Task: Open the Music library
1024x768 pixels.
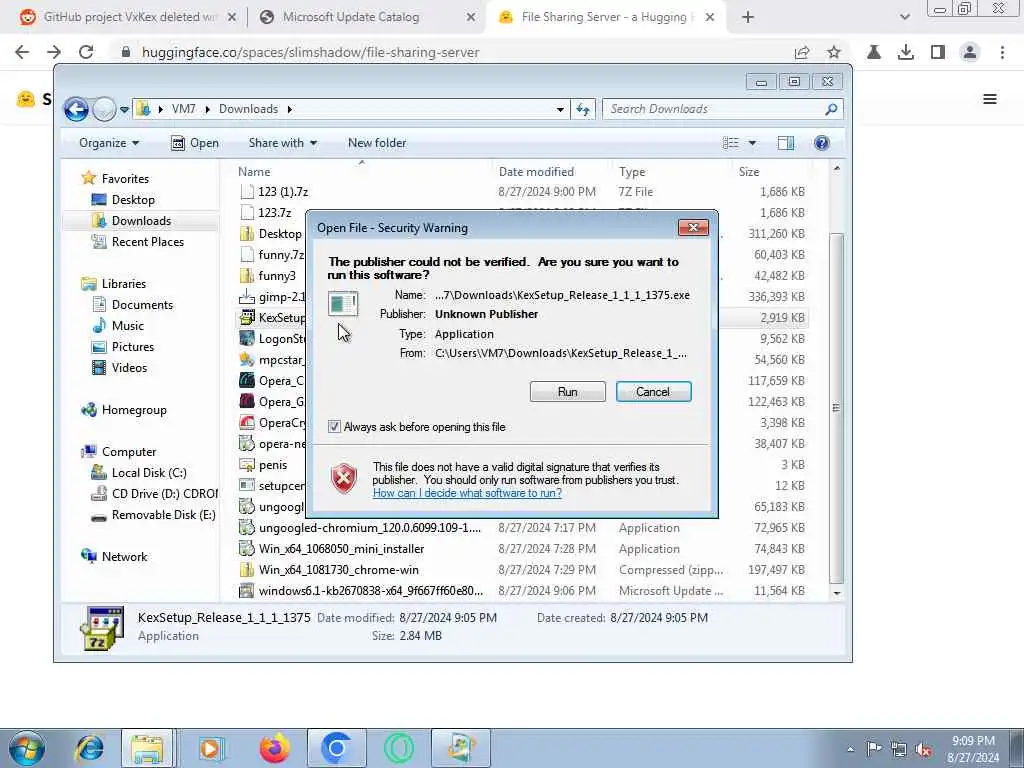Action: 127,326
